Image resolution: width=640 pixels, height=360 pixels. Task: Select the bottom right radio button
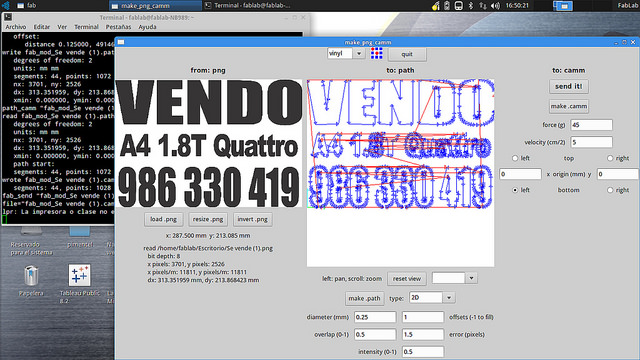610,190
